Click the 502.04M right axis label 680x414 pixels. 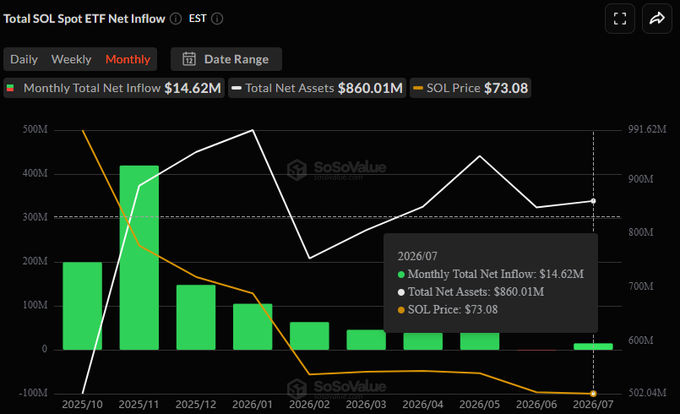[647, 393]
